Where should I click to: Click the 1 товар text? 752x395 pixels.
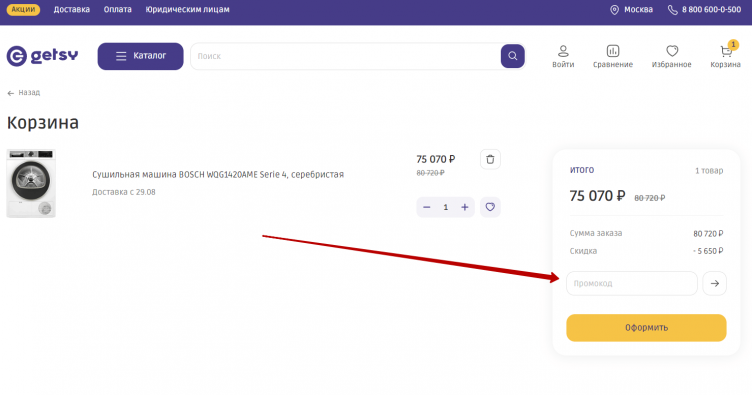(709, 171)
